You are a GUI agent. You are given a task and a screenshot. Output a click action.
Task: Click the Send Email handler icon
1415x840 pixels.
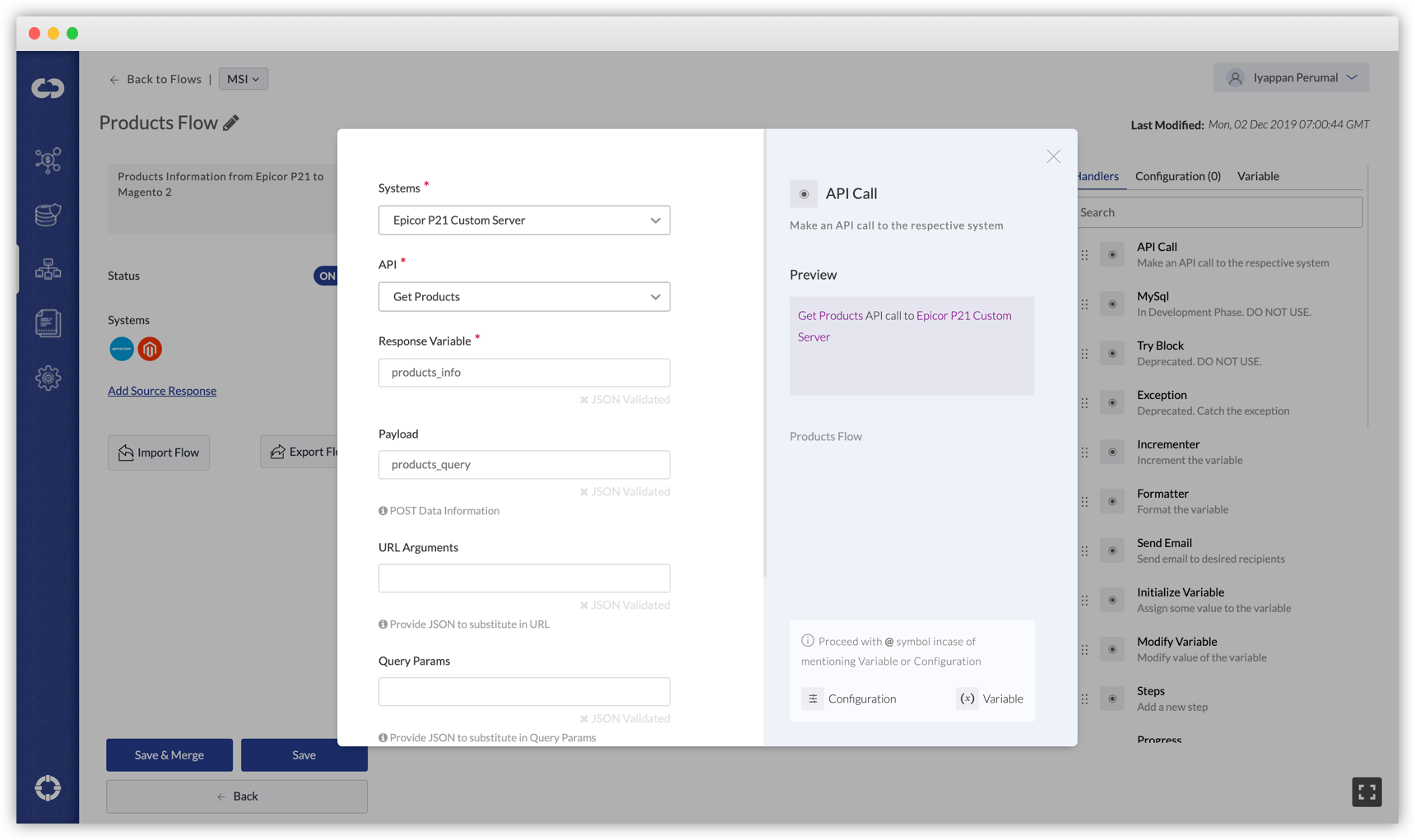click(x=1112, y=550)
